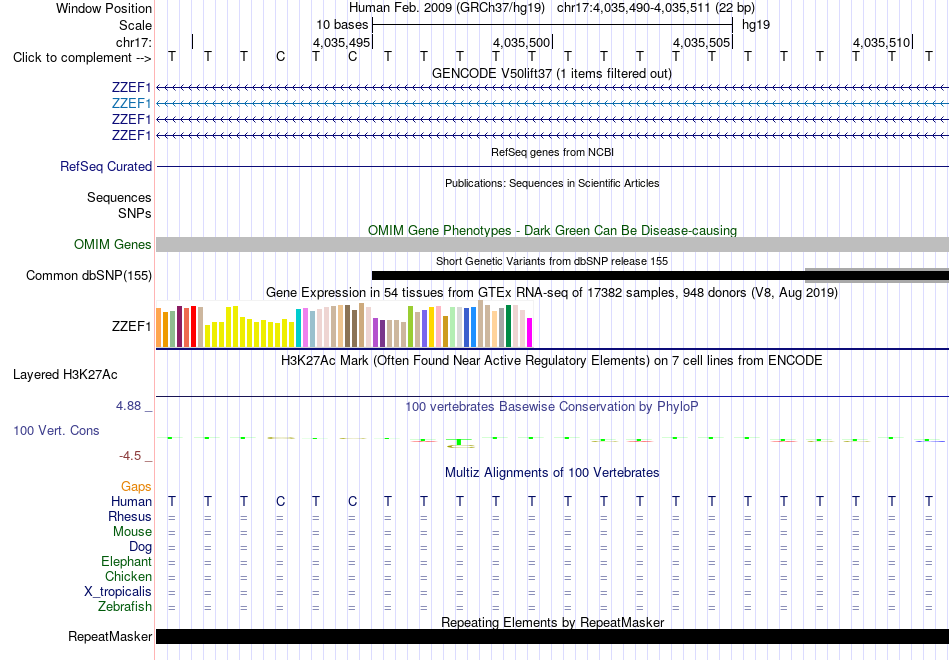Click the black RepeatMasker element bar
The image size is (950, 660).
tap(552, 636)
